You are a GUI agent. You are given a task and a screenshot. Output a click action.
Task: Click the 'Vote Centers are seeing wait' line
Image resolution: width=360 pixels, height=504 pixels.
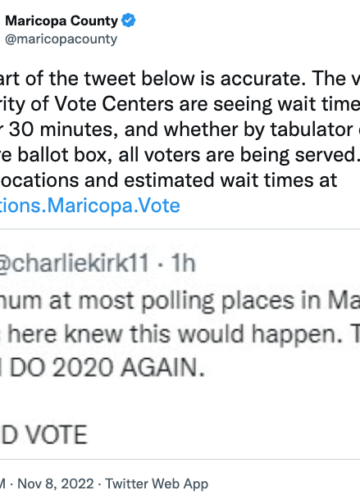(x=180, y=104)
